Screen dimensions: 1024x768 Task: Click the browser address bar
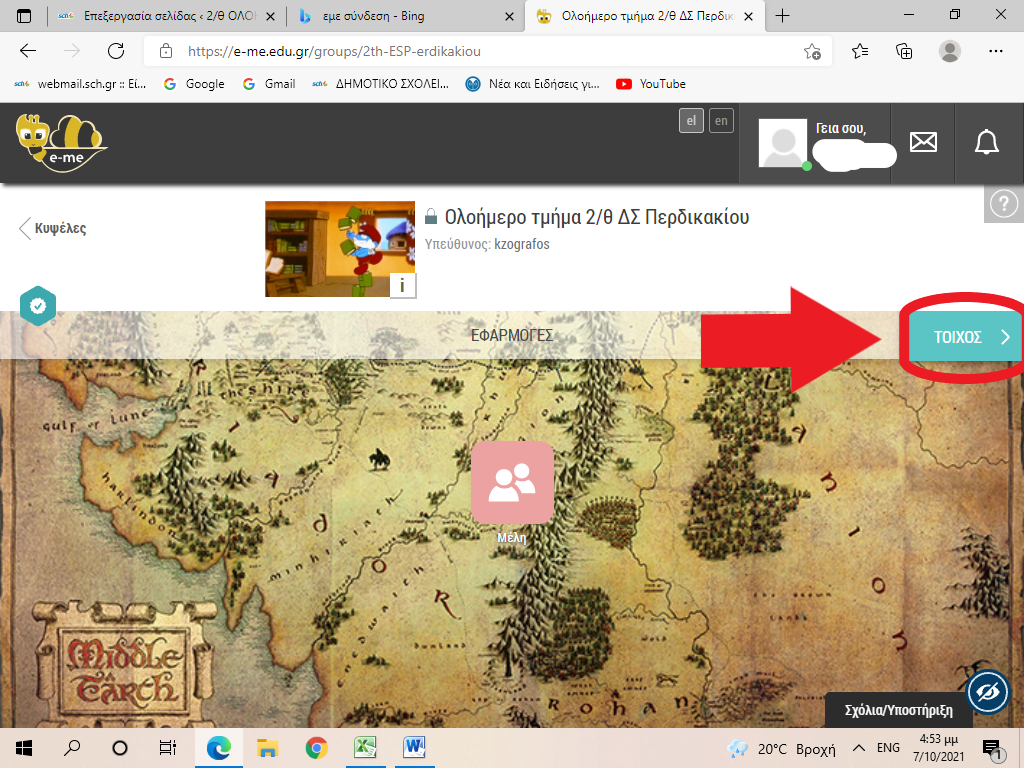(480, 51)
